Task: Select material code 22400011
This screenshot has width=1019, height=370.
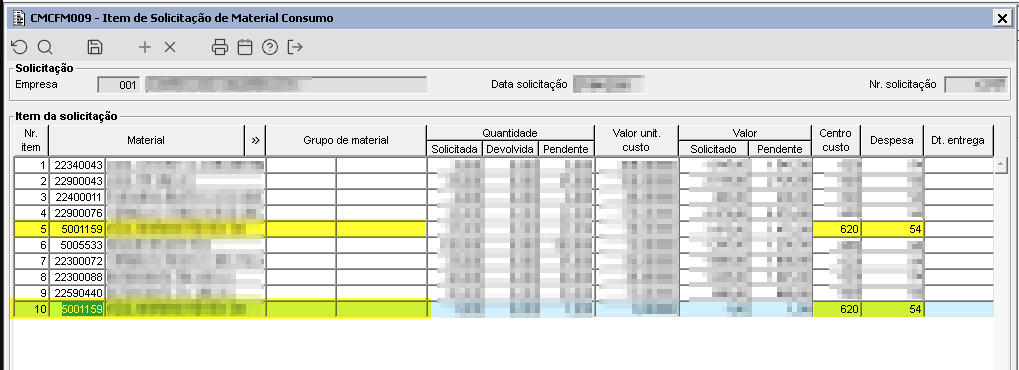Action: tap(78, 197)
